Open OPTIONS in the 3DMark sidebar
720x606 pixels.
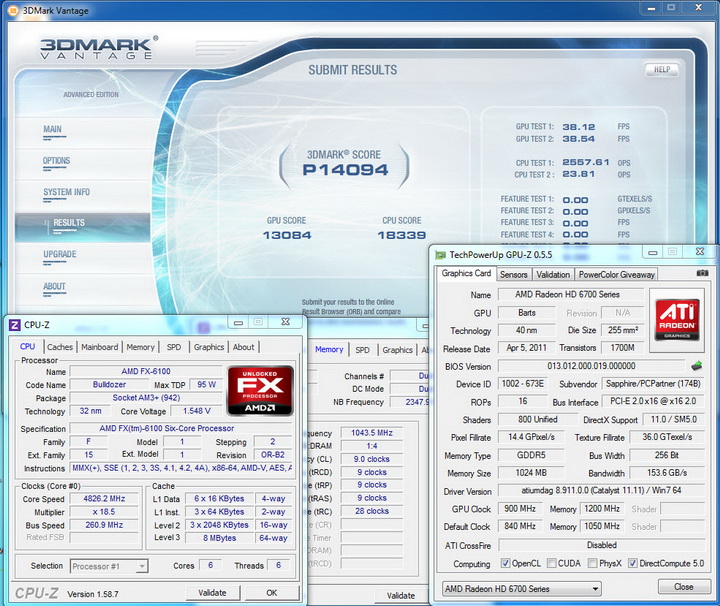click(56, 161)
